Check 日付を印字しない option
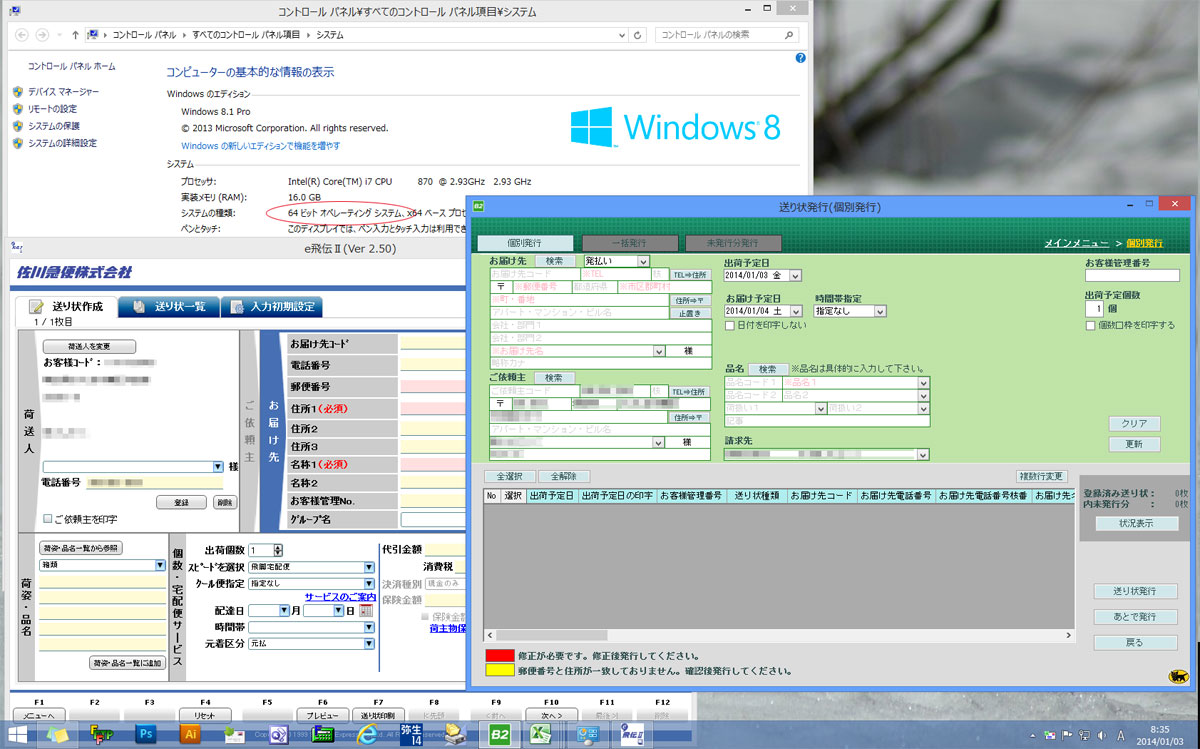The width and height of the screenshot is (1200, 749). [x=730, y=326]
